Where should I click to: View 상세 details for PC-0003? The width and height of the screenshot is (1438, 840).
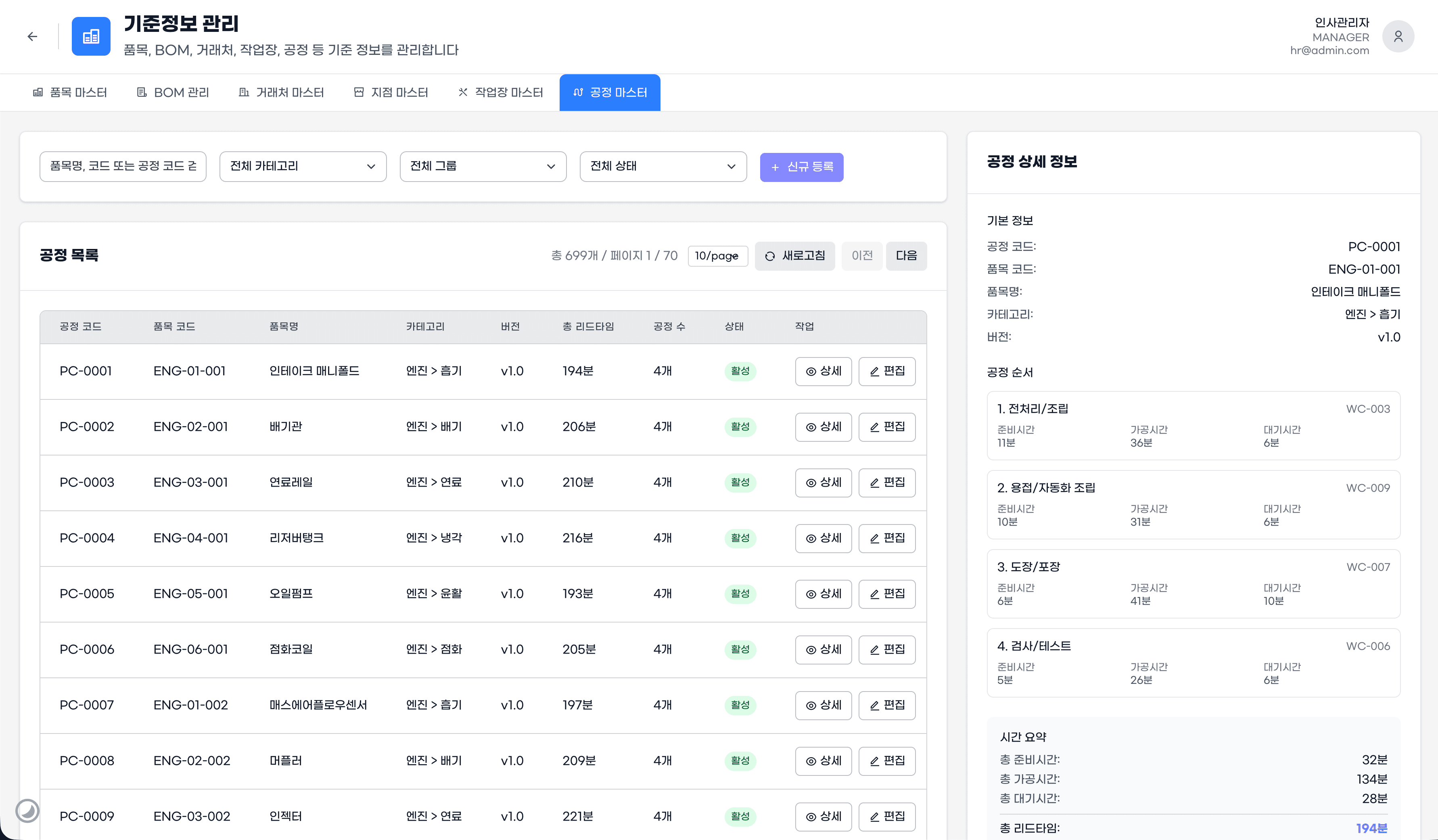pos(823,482)
